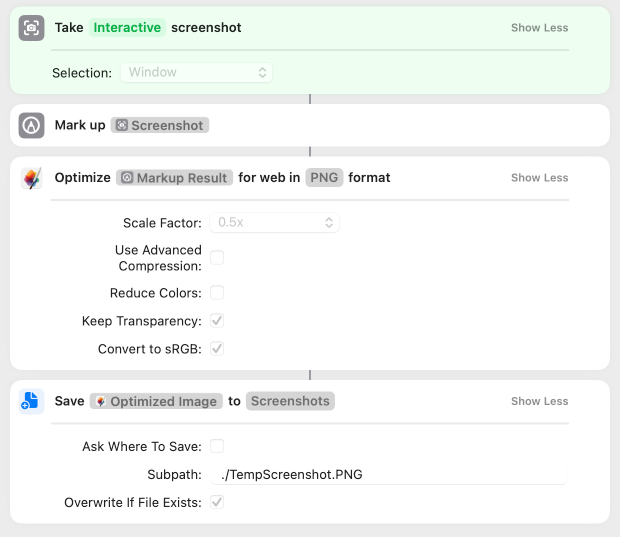Screen dimensions: 620x537
Task: Click the Optimize action app icon
Action: coord(31,178)
